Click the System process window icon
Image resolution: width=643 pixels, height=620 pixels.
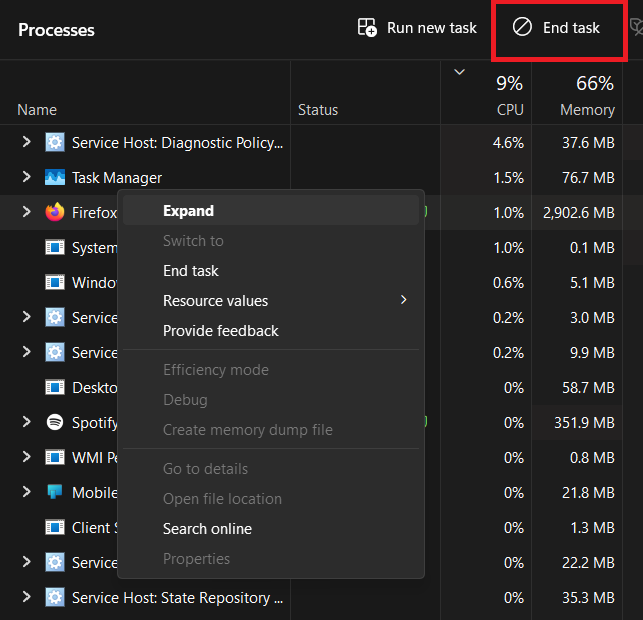(55, 247)
